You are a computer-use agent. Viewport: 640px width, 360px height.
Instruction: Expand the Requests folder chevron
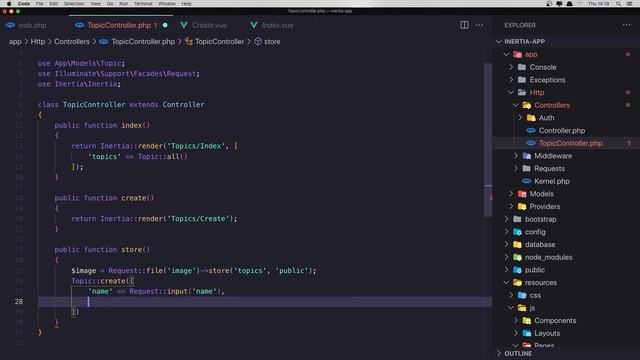516,169
